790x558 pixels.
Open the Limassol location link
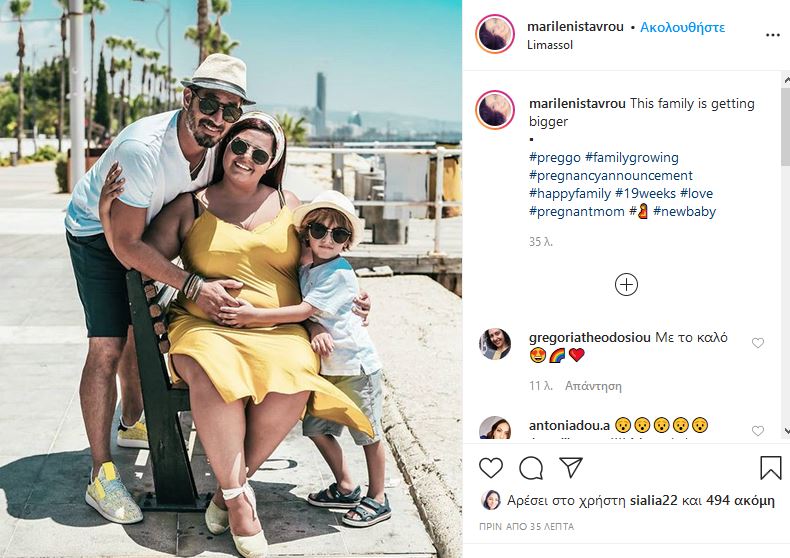pyautogui.click(x=550, y=45)
